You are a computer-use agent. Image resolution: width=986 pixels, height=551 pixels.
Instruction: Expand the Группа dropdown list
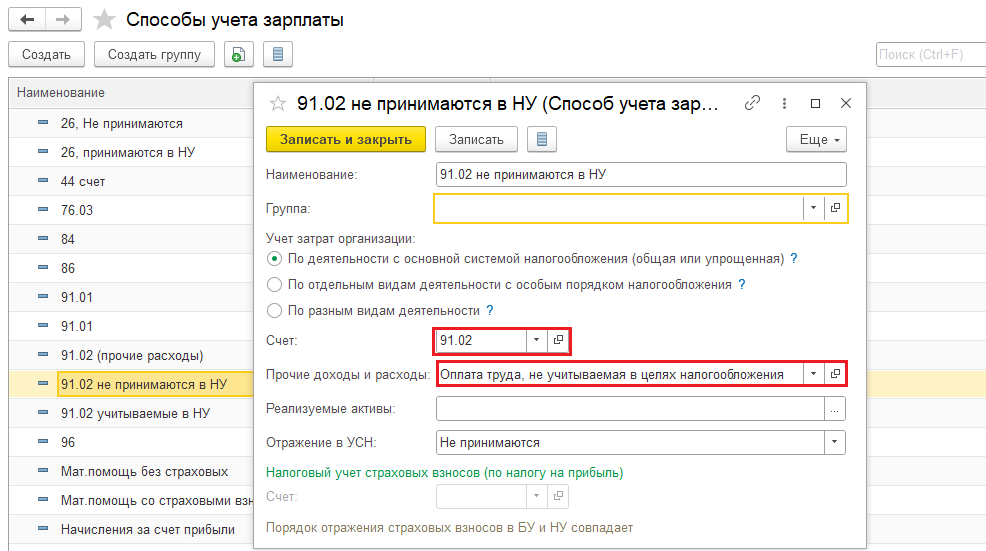point(814,208)
